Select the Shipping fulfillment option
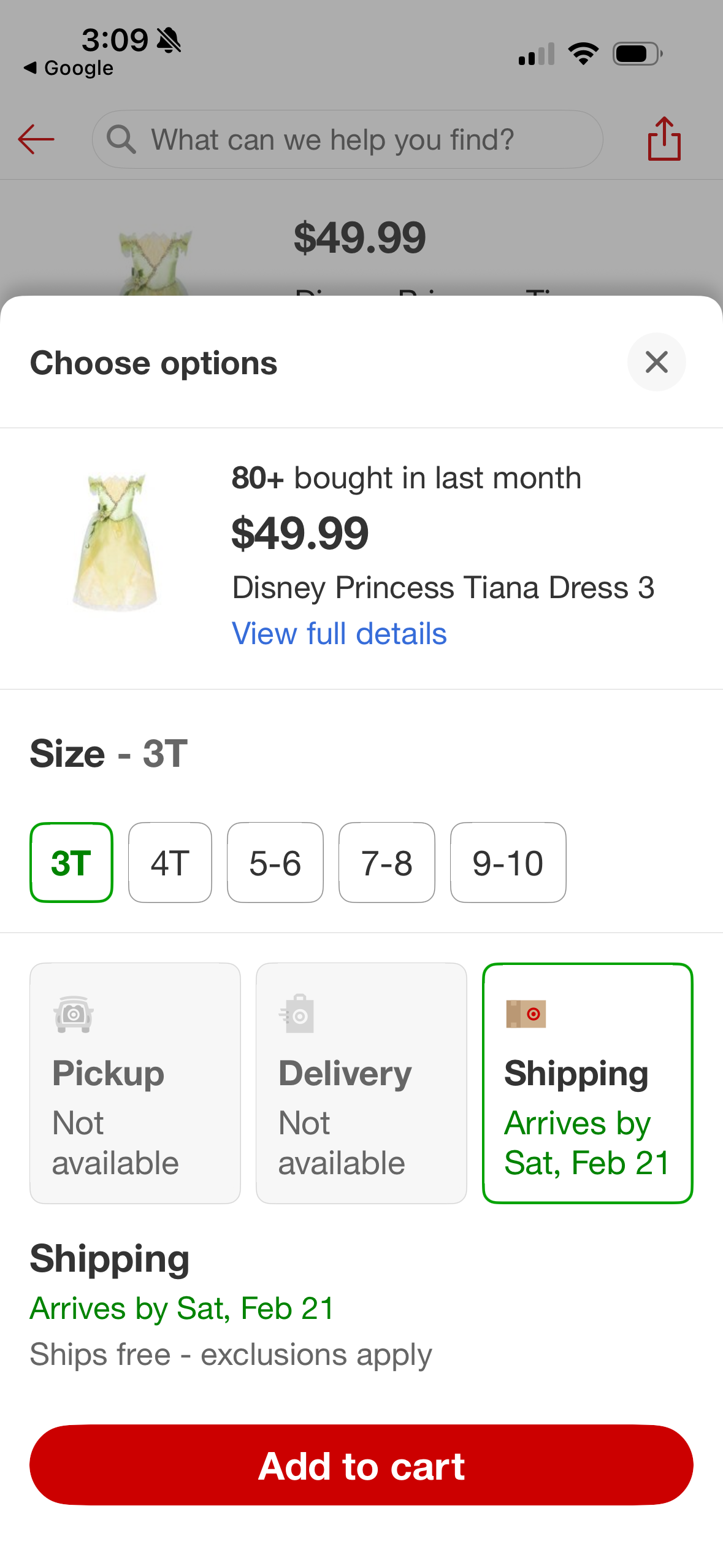 [x=587, y=1083]
